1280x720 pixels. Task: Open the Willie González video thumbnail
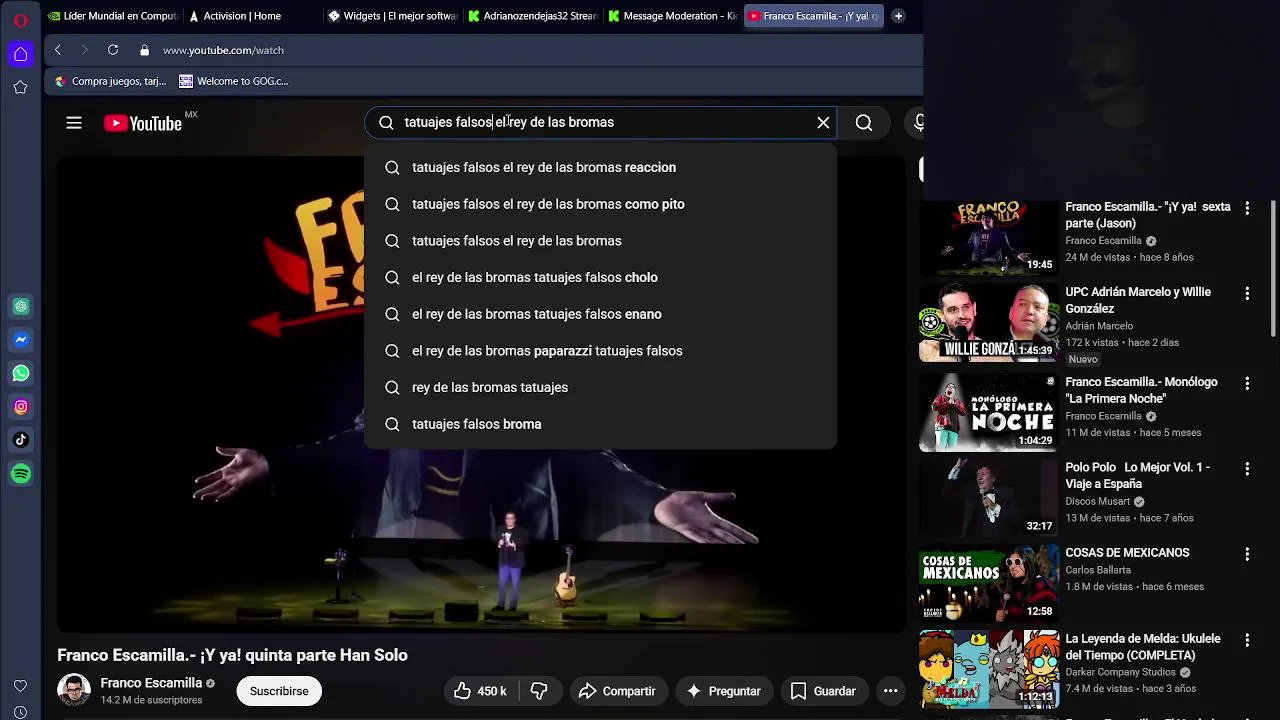[x=988, y=322]
